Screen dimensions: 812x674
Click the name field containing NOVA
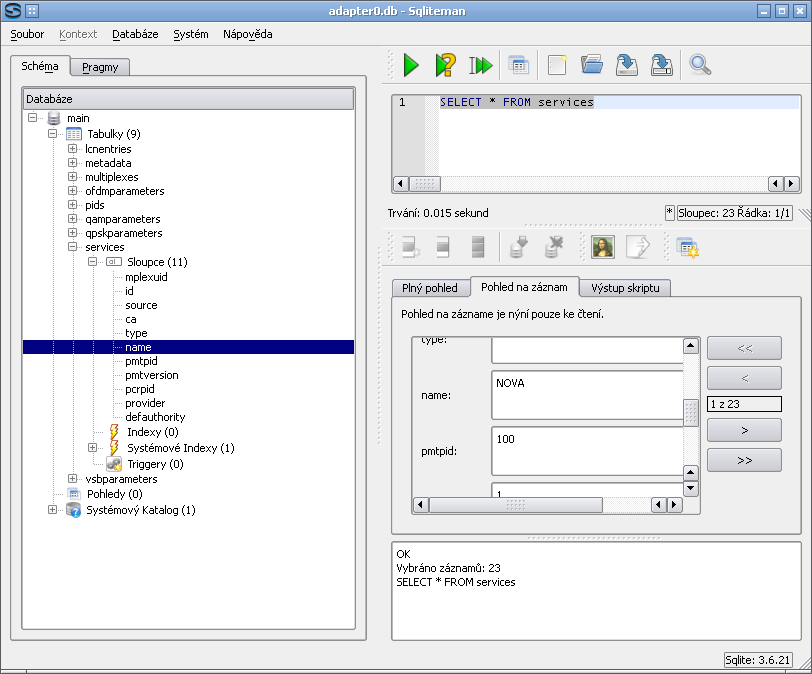pos(588,395)
